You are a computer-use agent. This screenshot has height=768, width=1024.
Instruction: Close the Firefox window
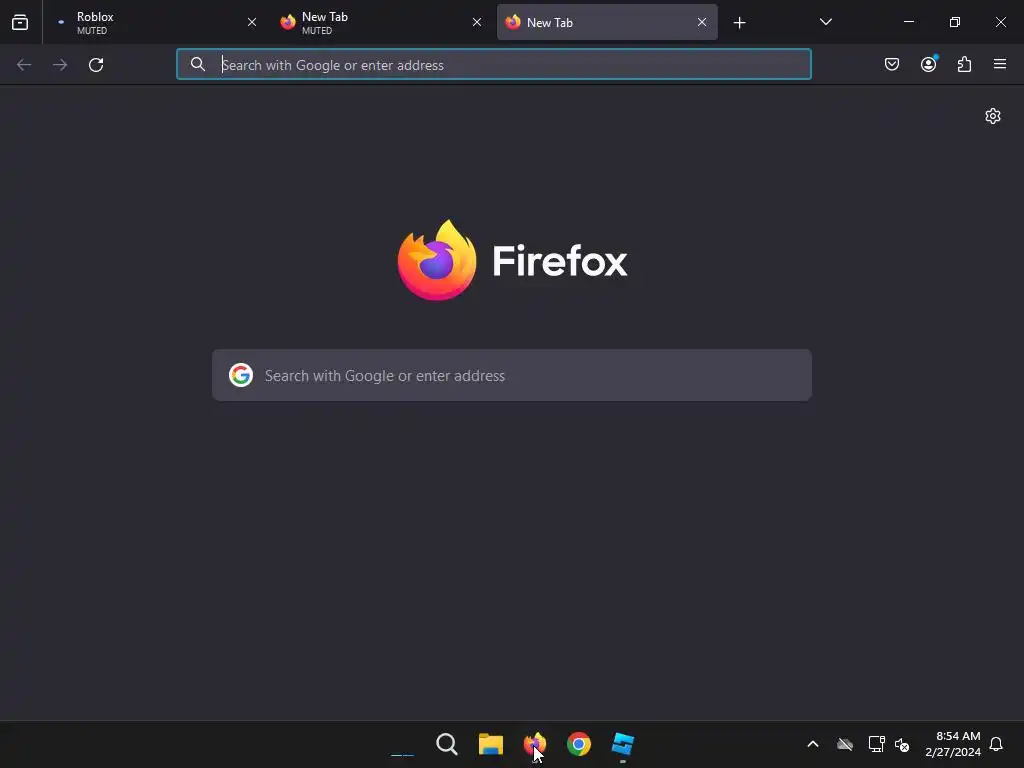1000,22
